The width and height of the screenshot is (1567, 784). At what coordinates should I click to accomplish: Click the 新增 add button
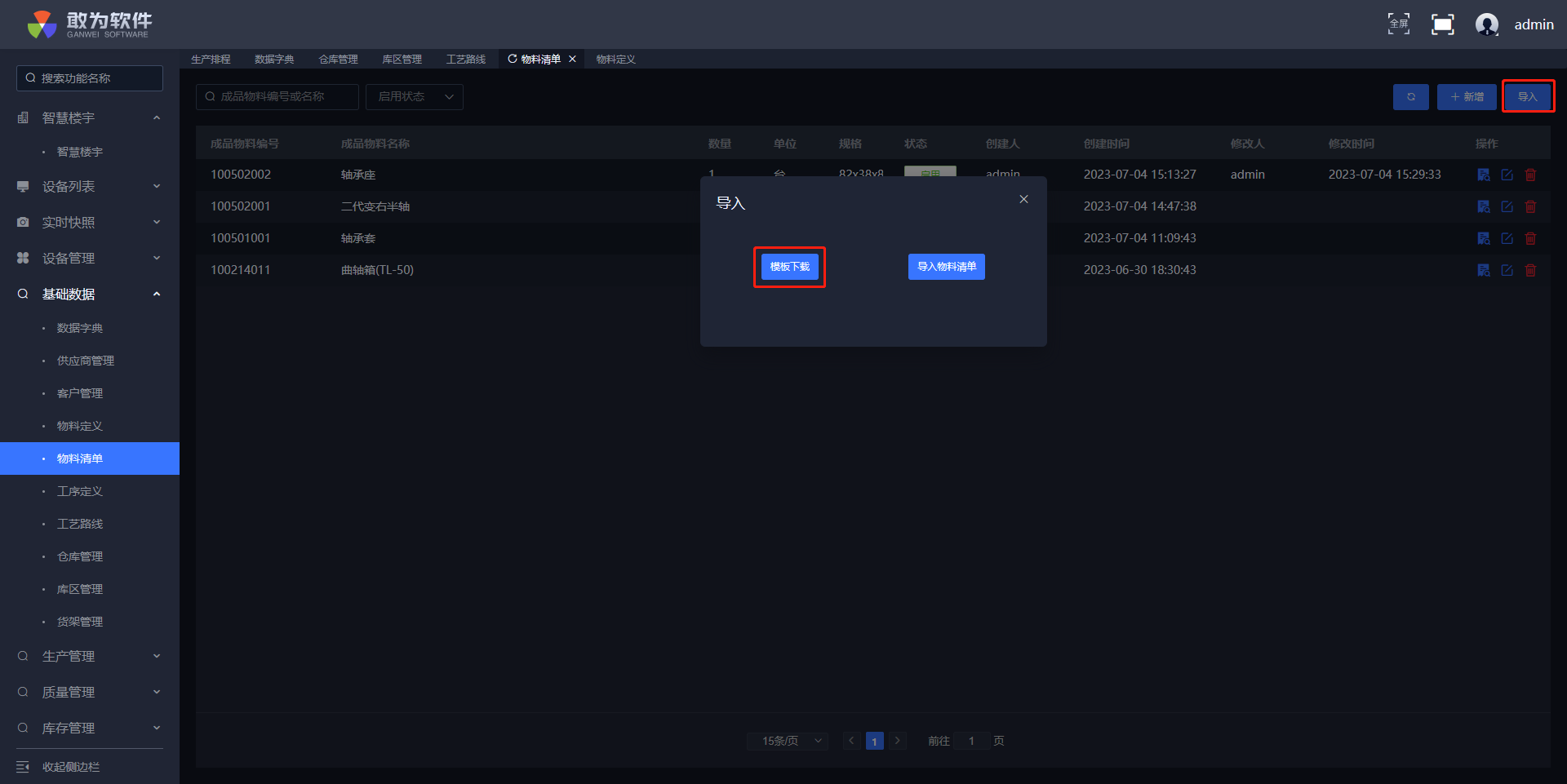coord(1467,97)
